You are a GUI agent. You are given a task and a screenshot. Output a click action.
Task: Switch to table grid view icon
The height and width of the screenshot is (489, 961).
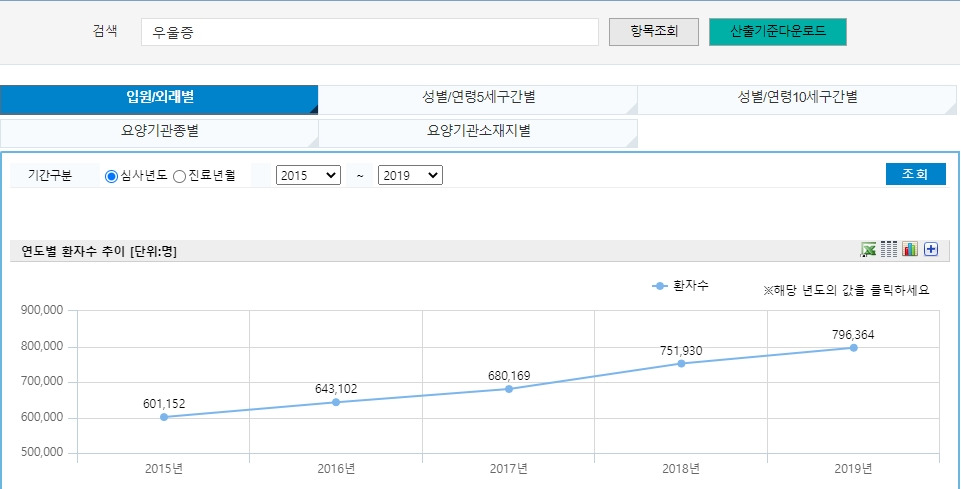coord(889,249)
